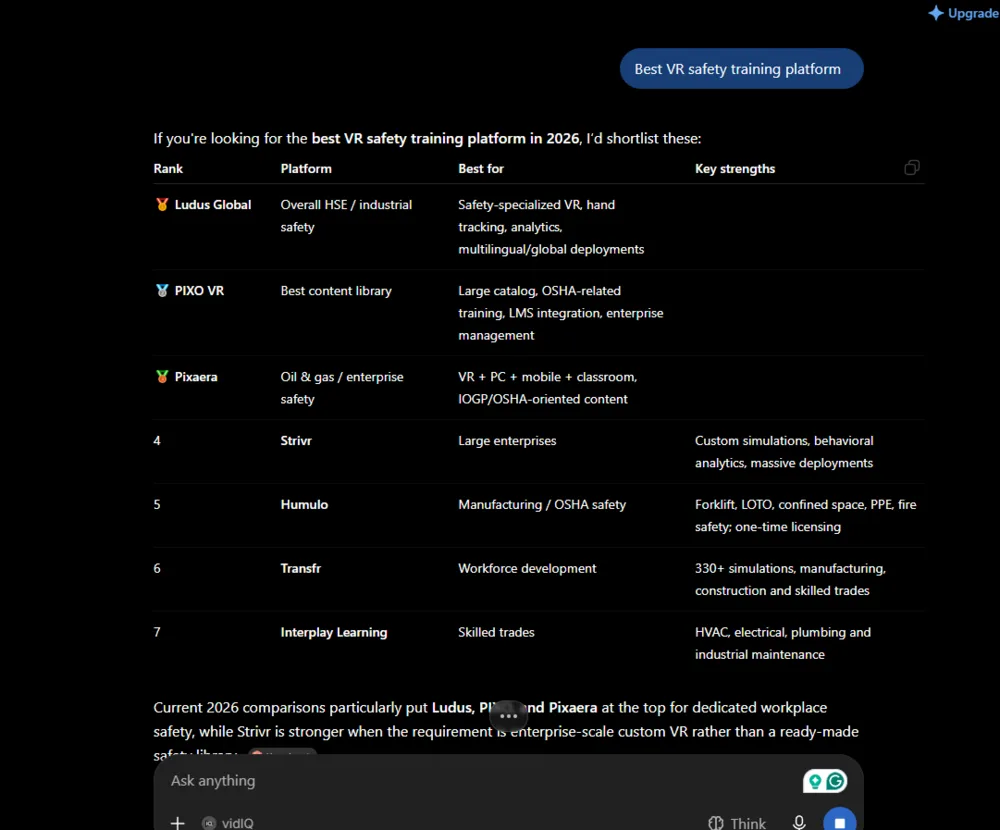Click 'Forklift, LOTO, confined space' cell
Image resolution: width=1000 pixels, height=830 pixels.
pyautogui.click(x=805, y=515)
